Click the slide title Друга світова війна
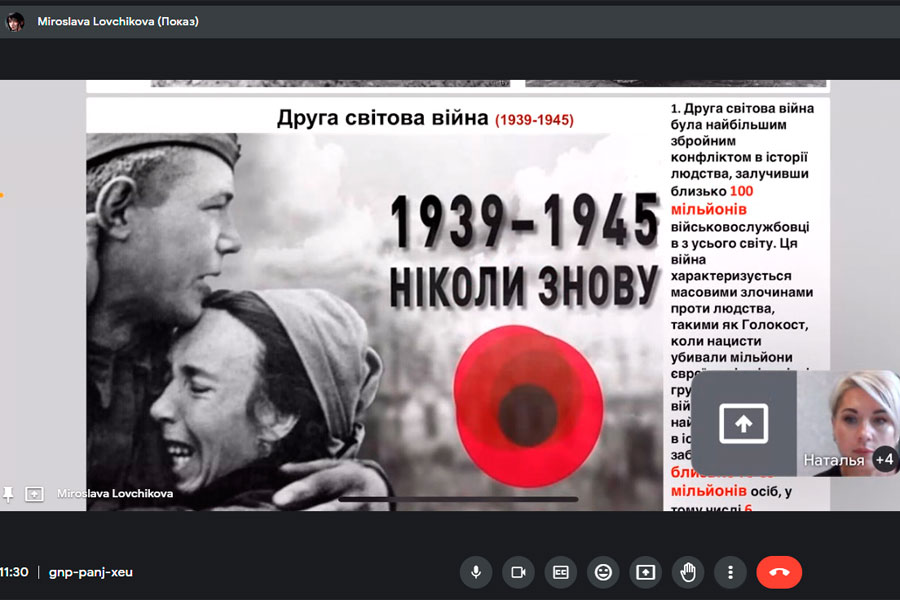 (x=382, y=118)
